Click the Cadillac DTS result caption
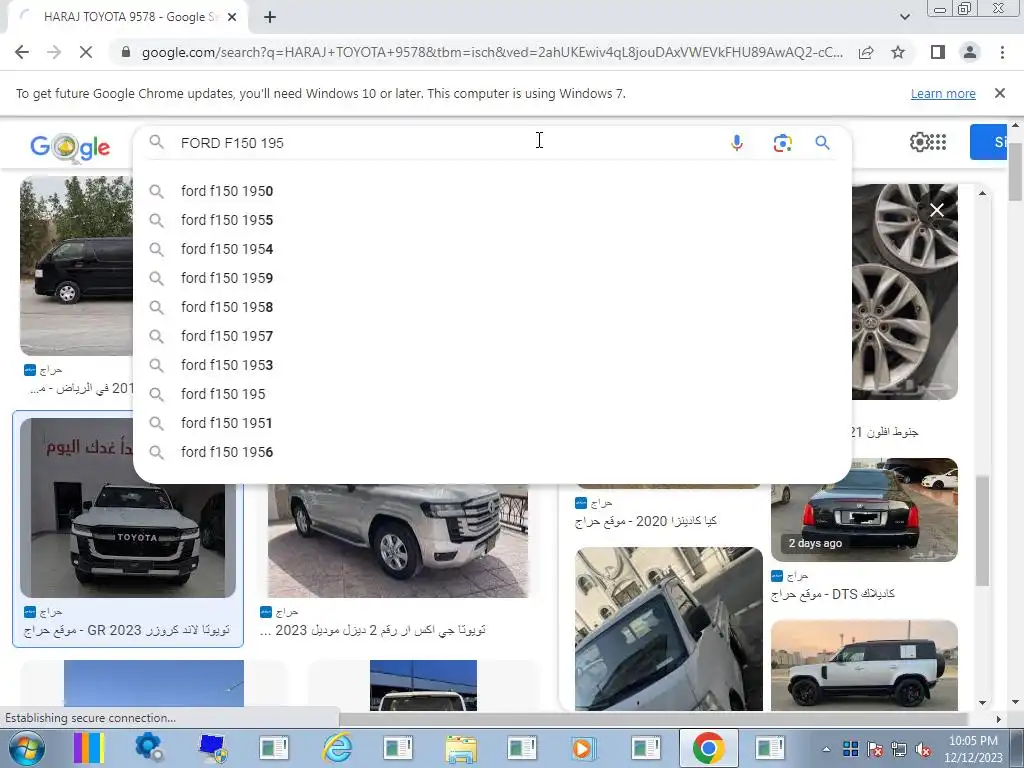Screen dimensions: 1024x768 pos(833,594)
